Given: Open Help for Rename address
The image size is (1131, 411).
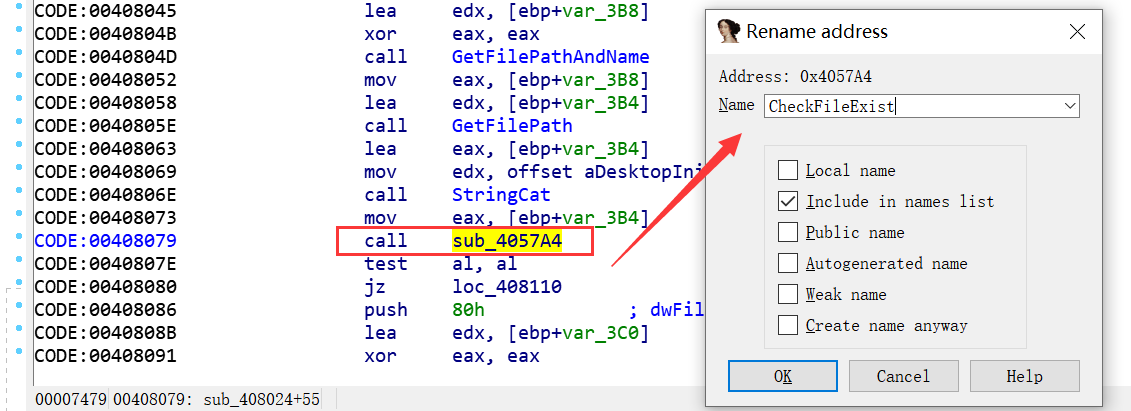Looking at the screenshot, I should [x=1024, y=376].
